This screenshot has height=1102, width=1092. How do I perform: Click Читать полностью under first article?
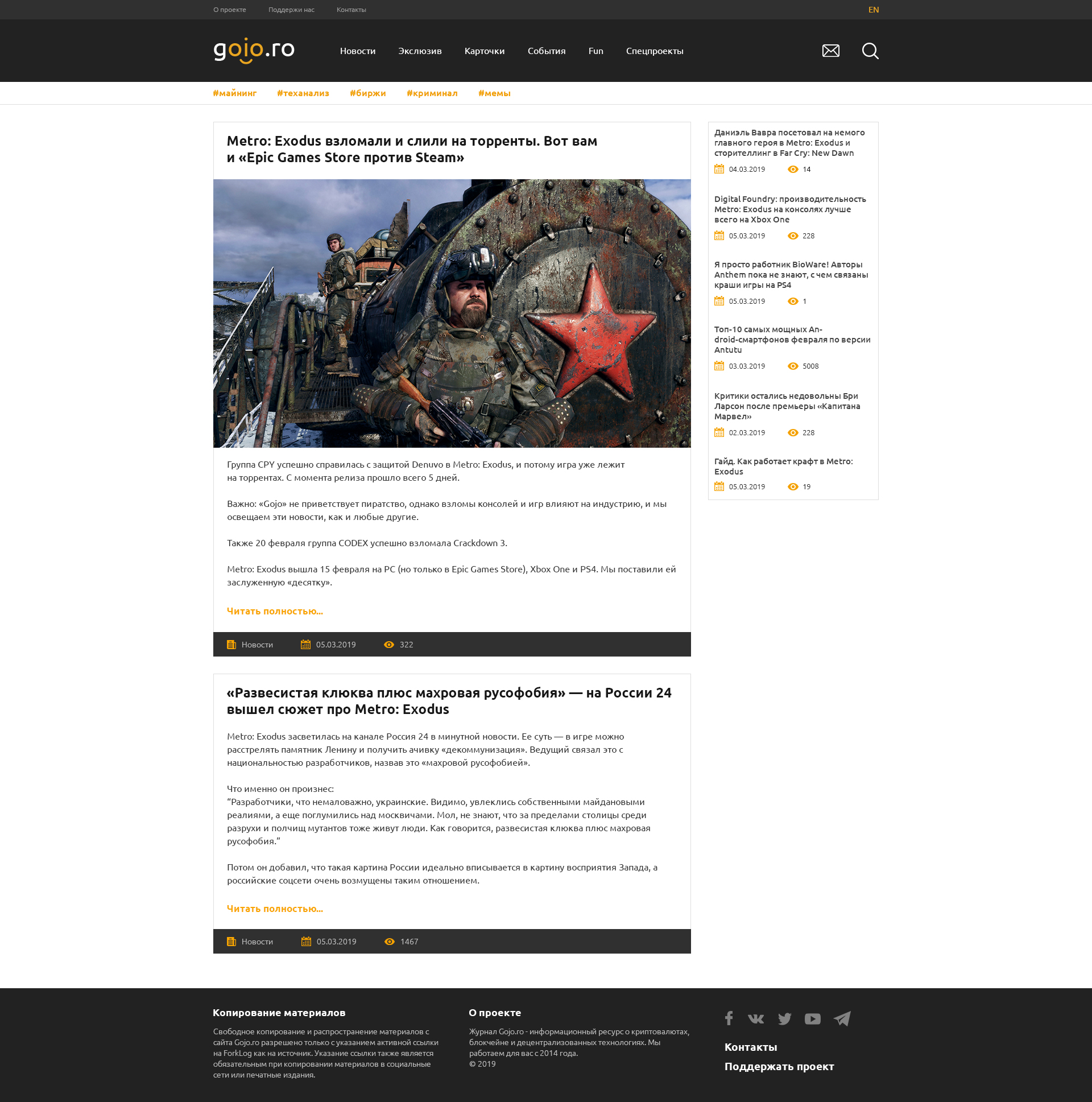[275, 611]
